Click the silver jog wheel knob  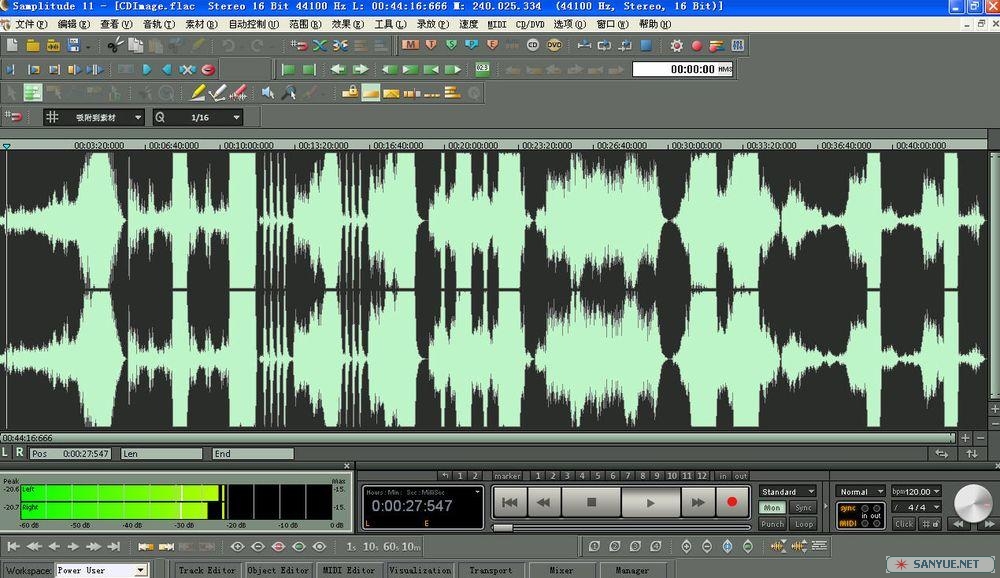click(973, 503)
